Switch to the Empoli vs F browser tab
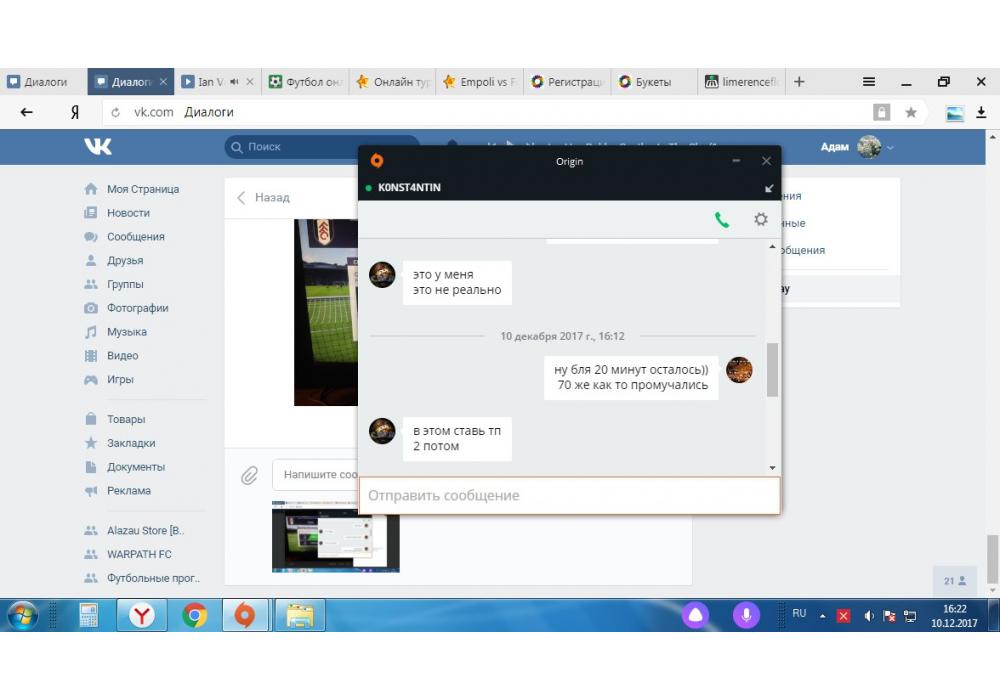Image resolution: width=1000 pixels, height=700 pixels. [480, 82]
